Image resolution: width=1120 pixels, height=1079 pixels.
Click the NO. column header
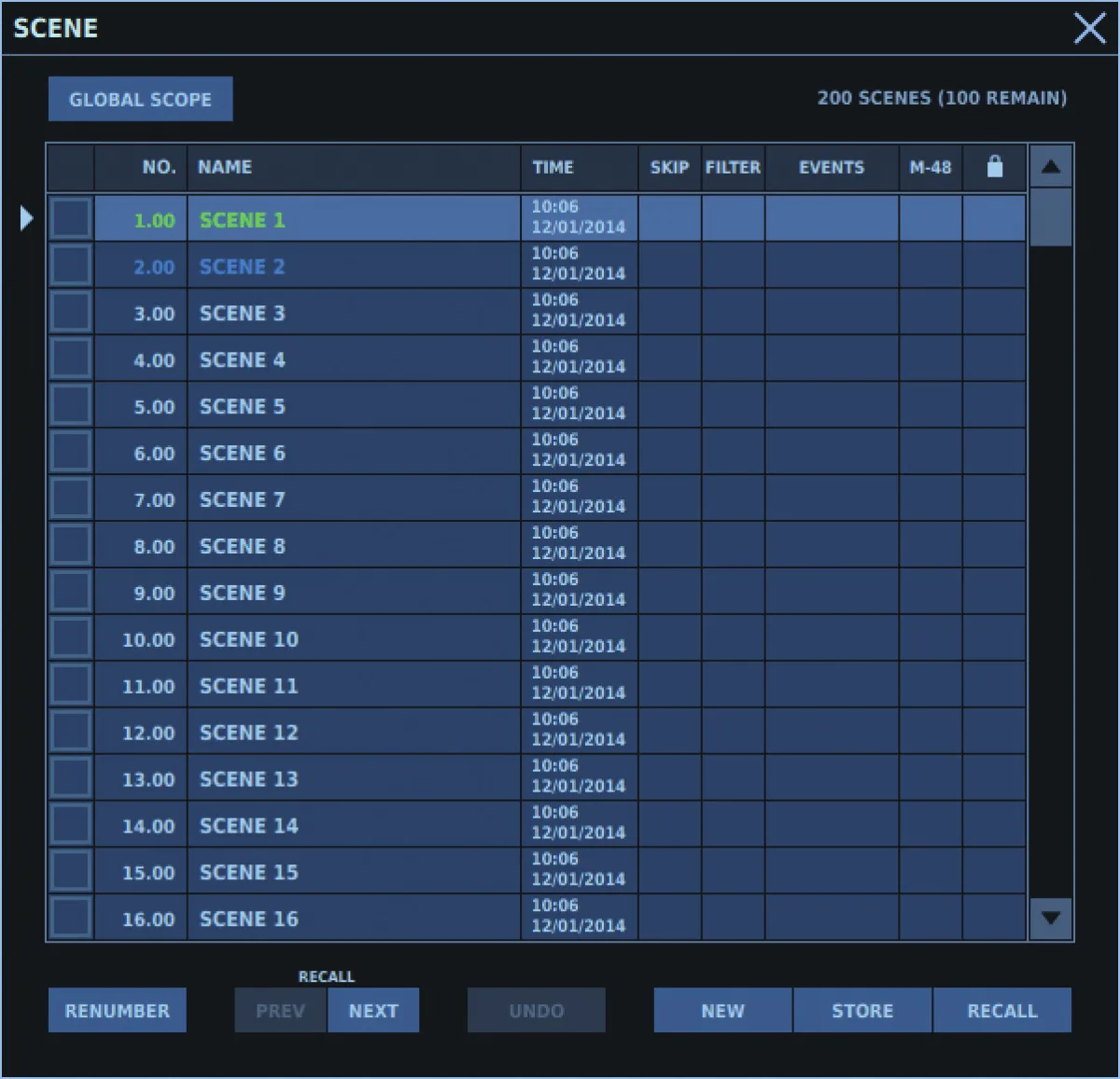pyautogui.click(x=141, y=167)
